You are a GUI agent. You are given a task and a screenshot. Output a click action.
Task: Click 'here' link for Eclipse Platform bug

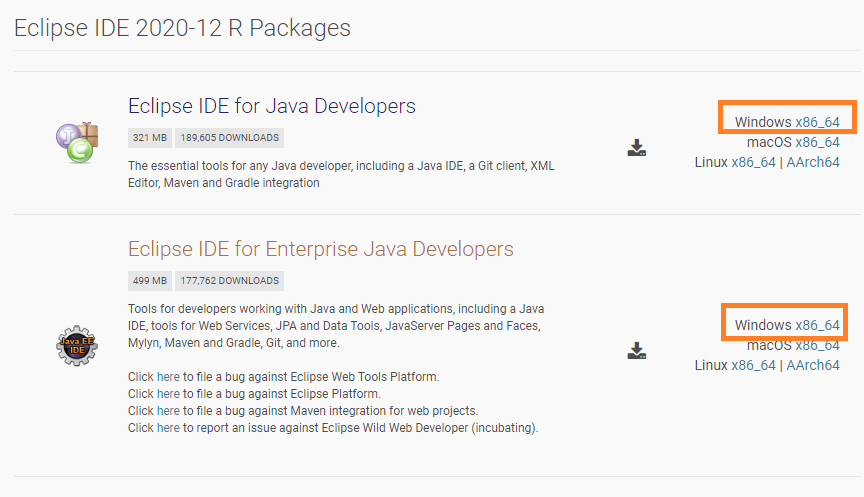[x=168, y=394]
